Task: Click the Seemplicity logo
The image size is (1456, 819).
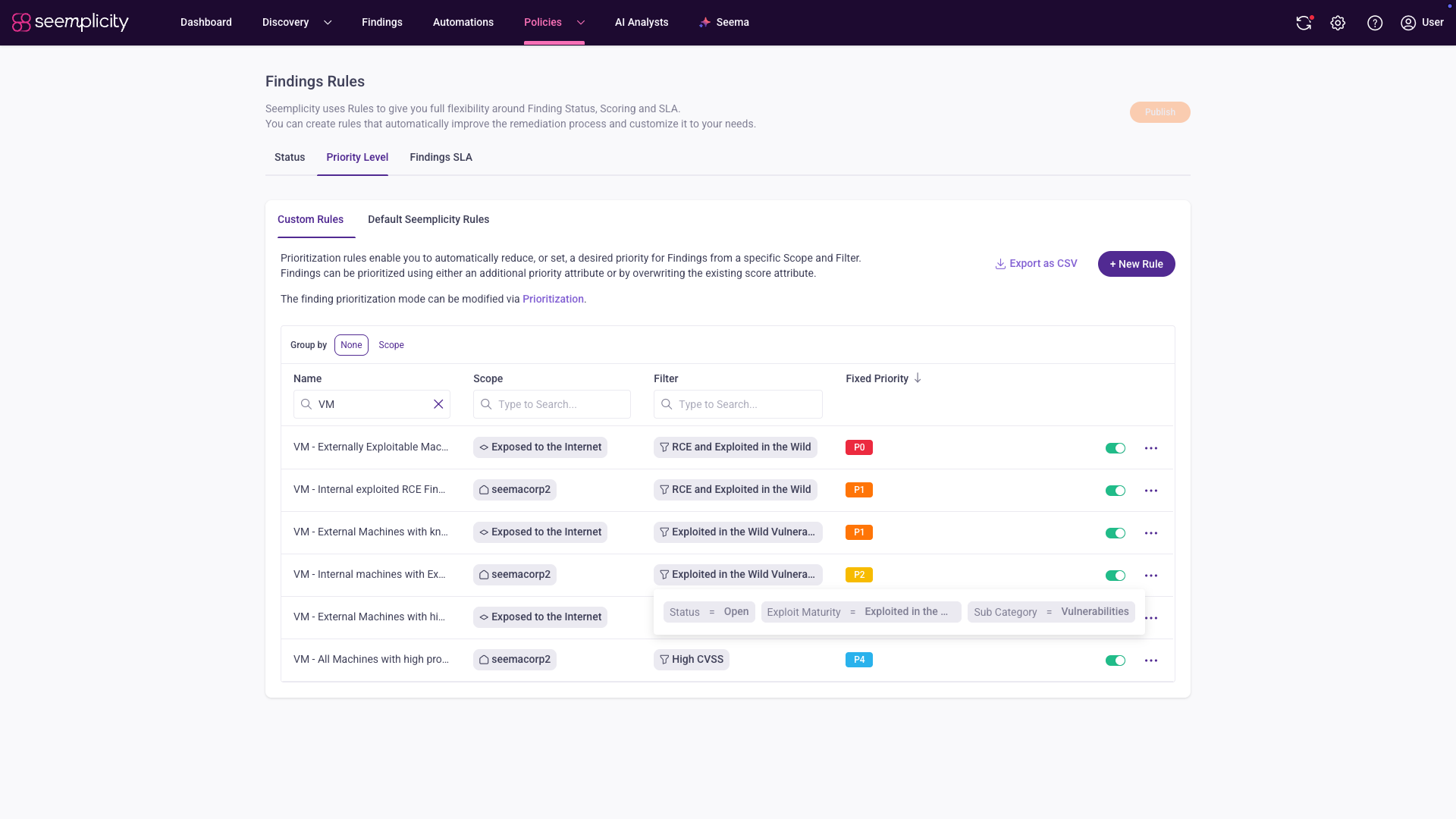Action: click(71, 22)
